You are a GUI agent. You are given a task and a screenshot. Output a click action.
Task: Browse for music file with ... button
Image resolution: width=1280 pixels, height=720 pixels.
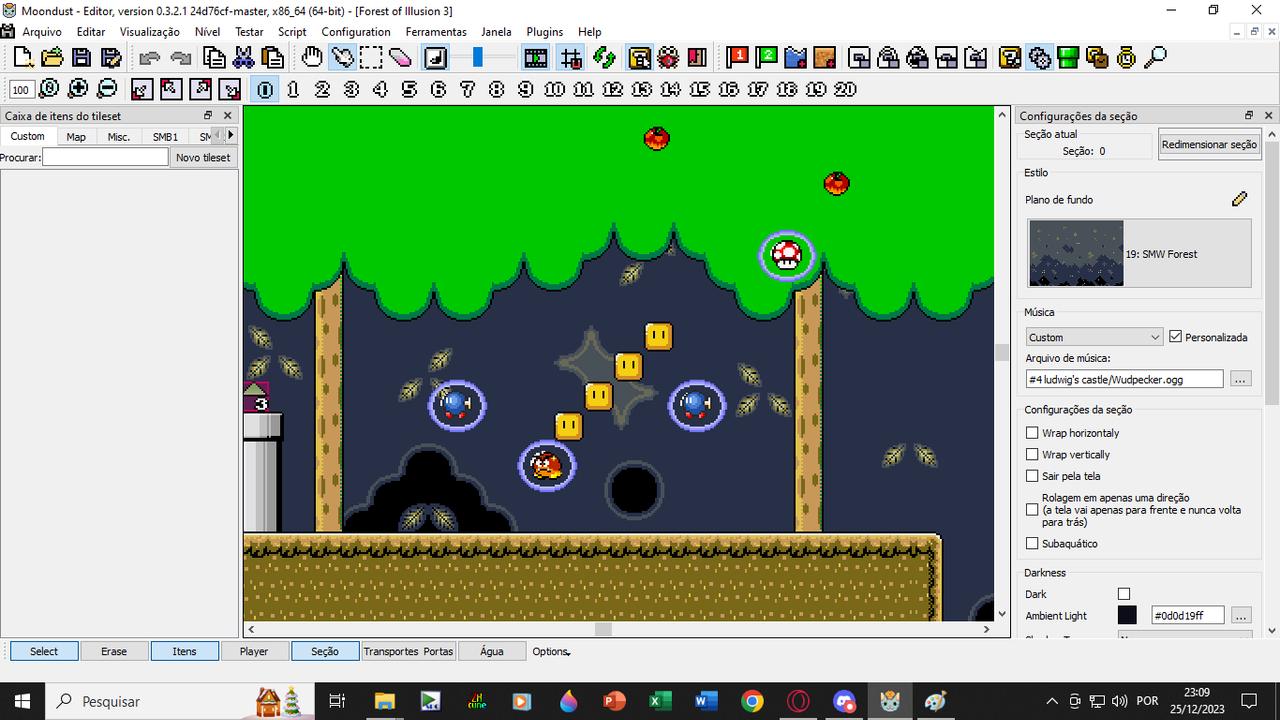coord(1240,379)
